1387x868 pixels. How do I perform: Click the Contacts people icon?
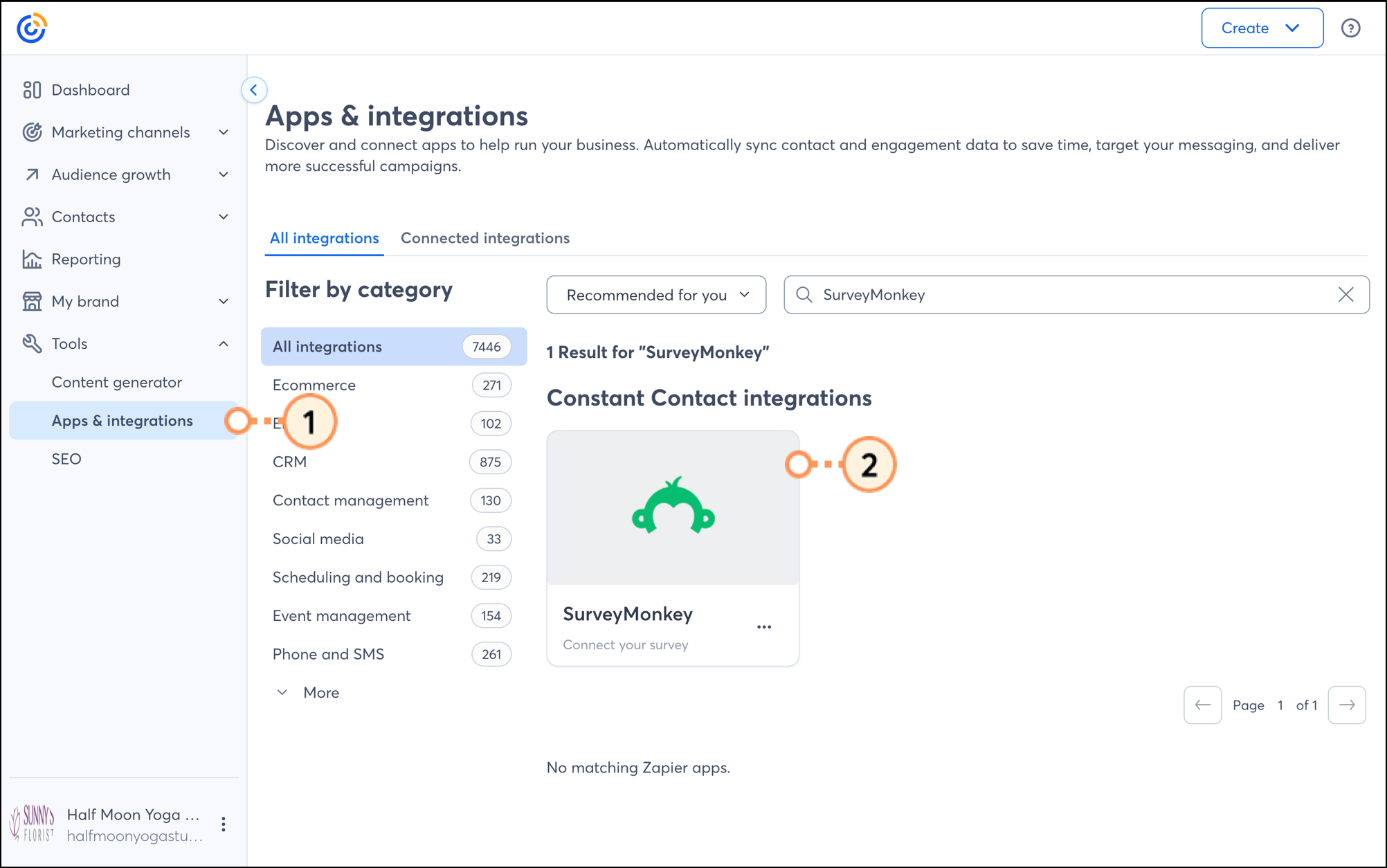[x=32, y=217]
